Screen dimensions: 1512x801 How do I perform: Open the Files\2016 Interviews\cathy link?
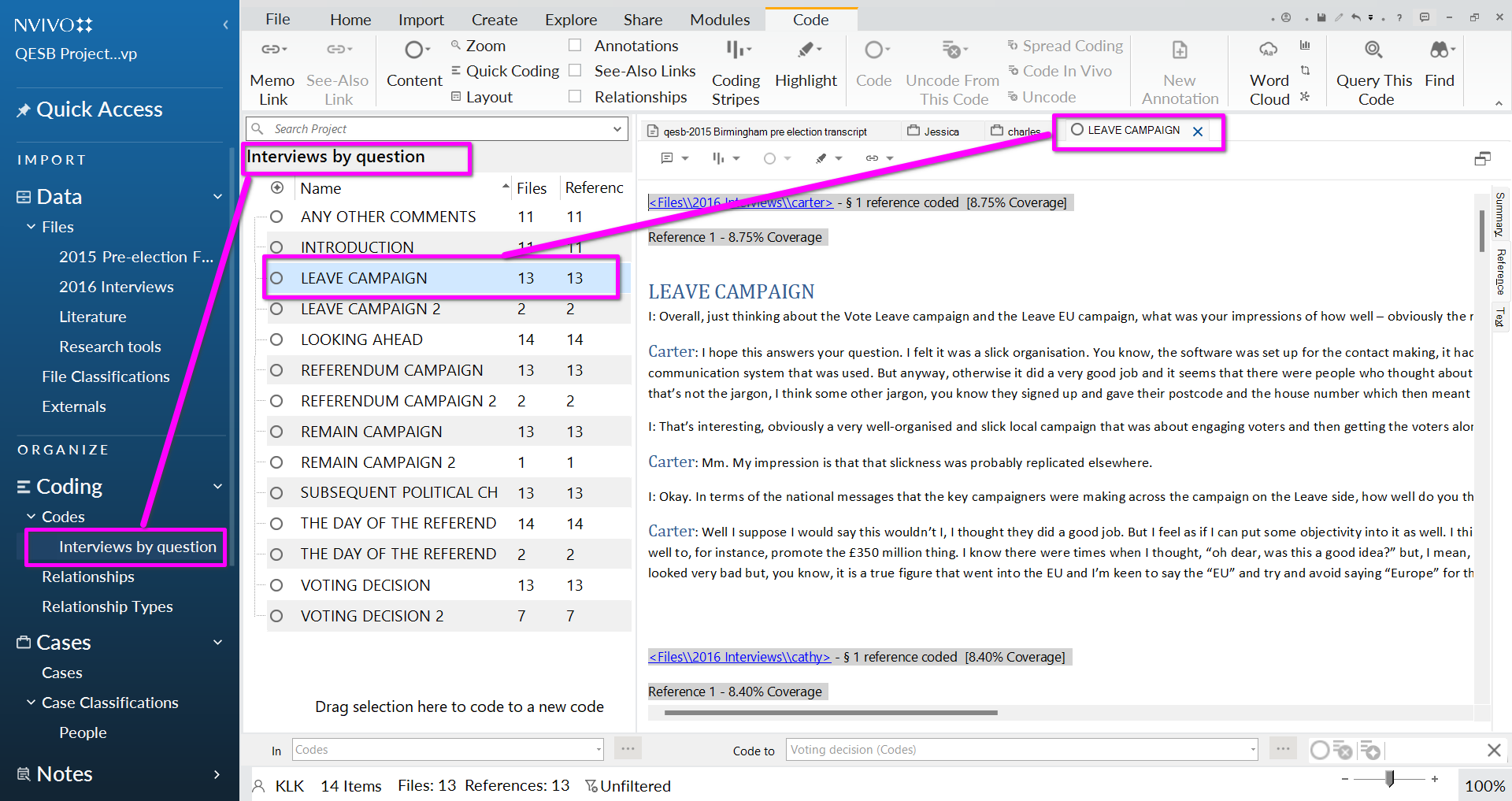click(x=739, y=657)
